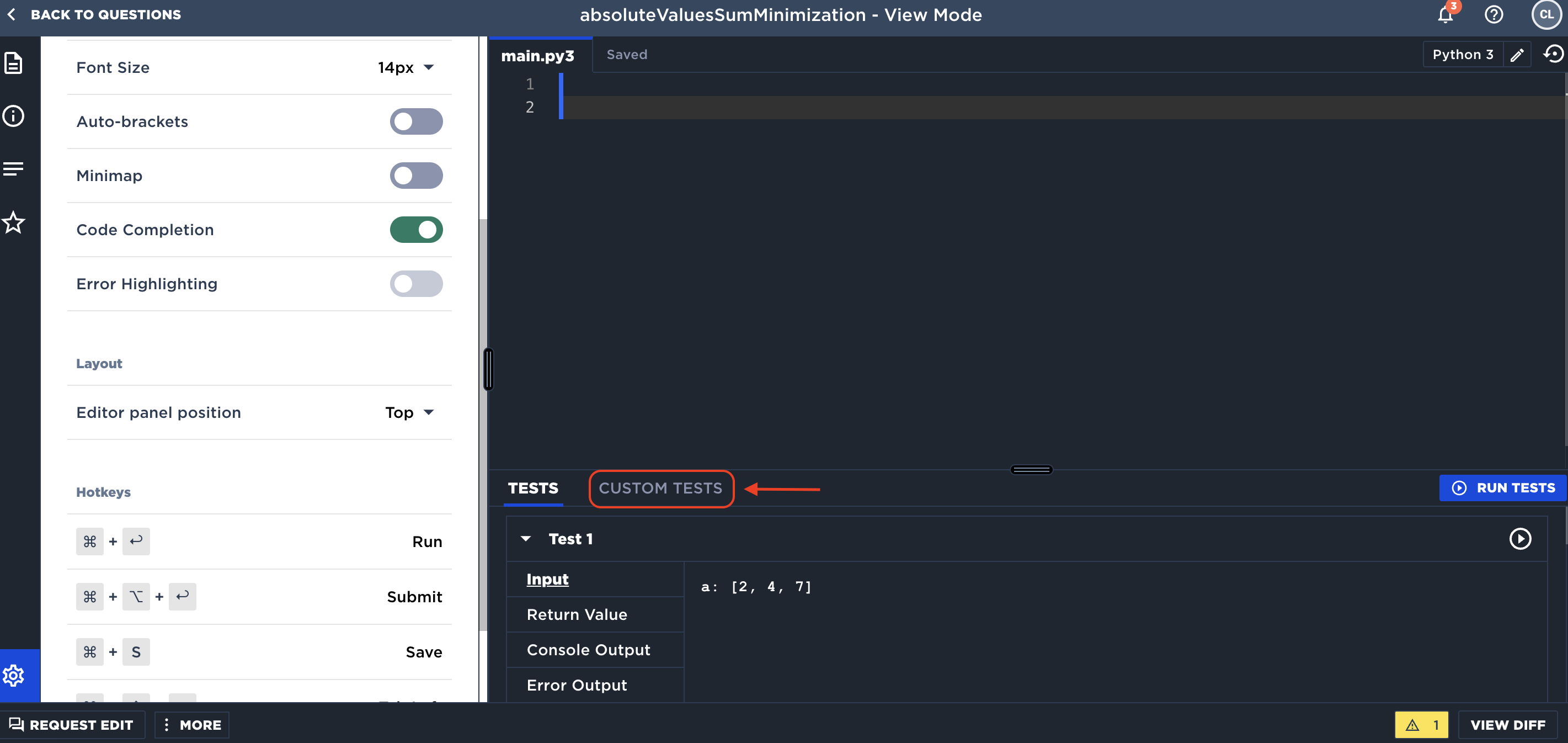This screenshot has height=743, width=1568.
Task: Click the VIEW DIFF button
Action: [x=1507, y=725]
